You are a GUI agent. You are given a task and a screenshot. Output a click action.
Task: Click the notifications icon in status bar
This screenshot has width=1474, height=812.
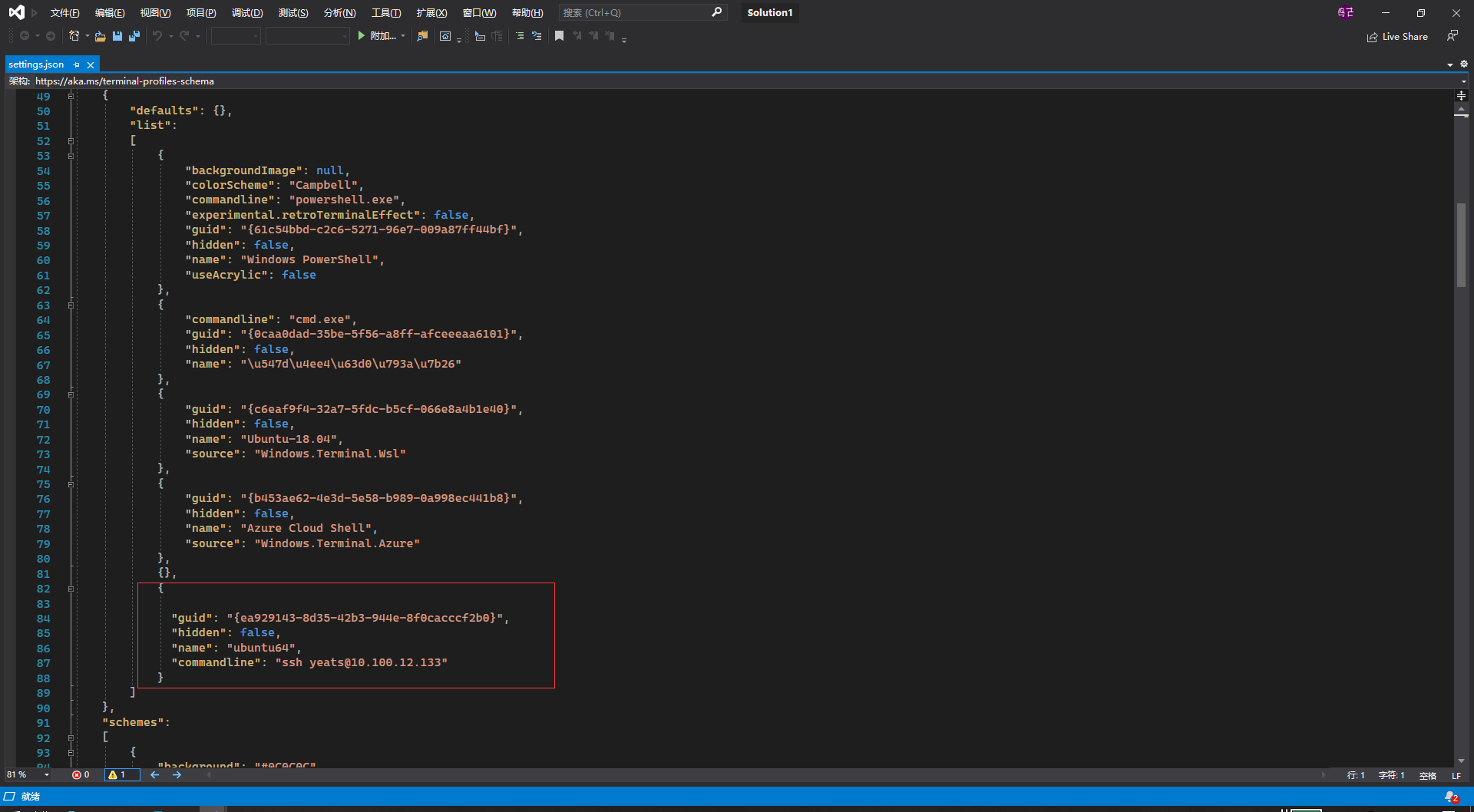1452,797
